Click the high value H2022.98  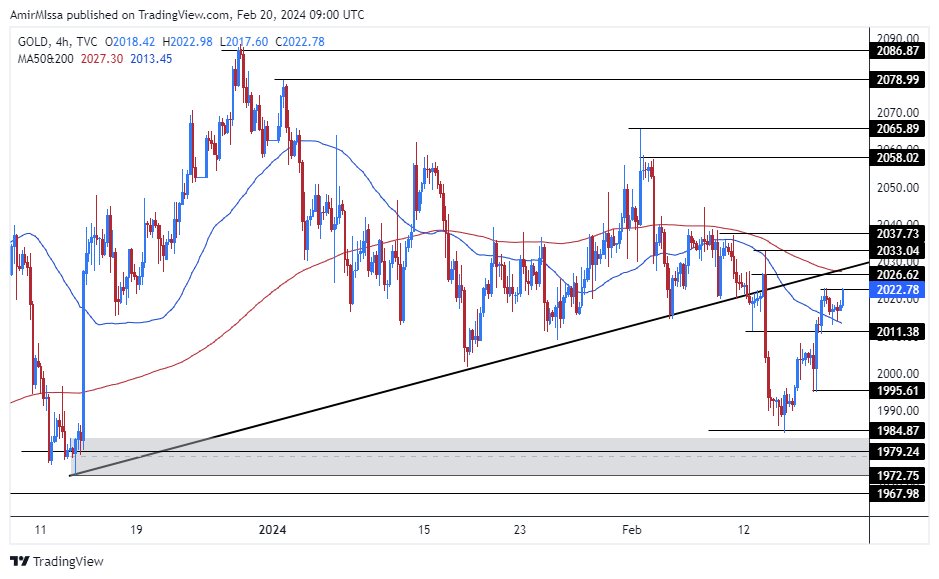pyautogui.click(x=187, y=42)
